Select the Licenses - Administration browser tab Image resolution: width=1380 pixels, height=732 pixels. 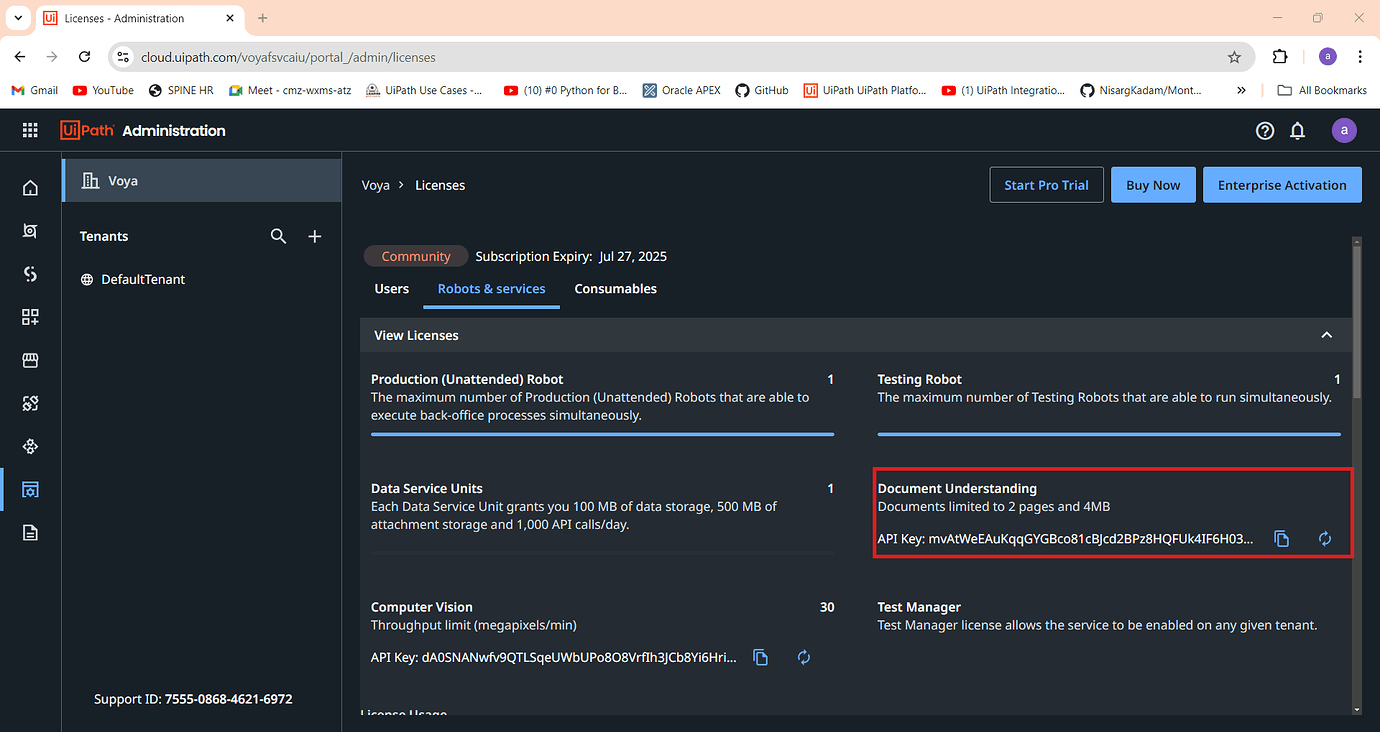(141, 18)
